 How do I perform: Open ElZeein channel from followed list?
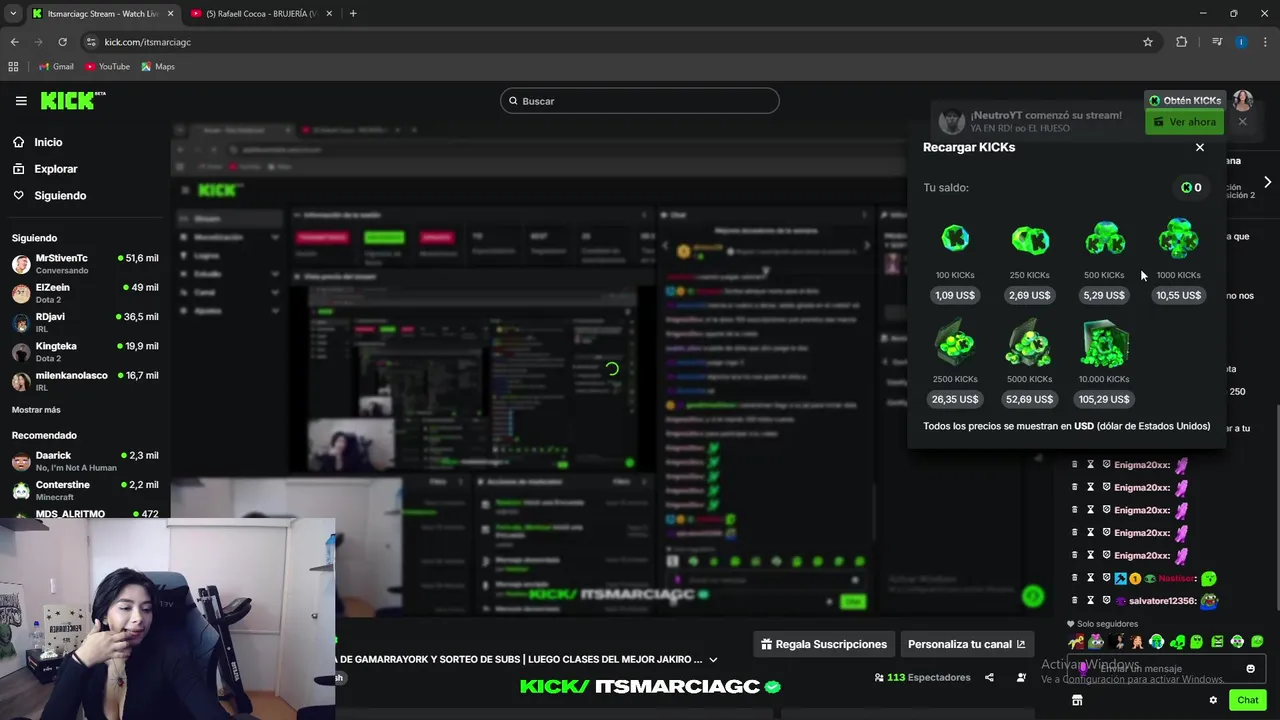pos(85,293)
